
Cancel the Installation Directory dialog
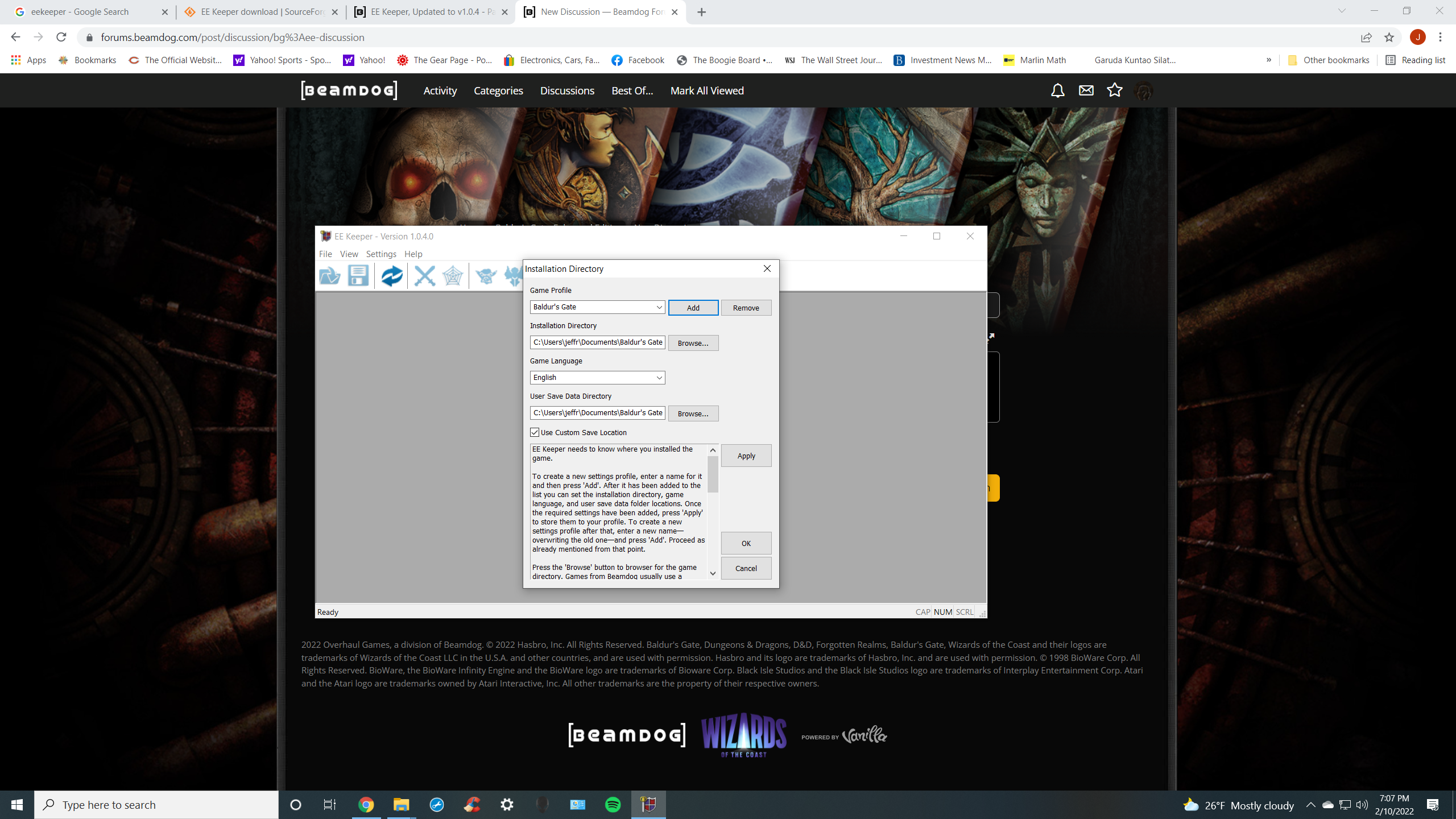tap(746, 568)
